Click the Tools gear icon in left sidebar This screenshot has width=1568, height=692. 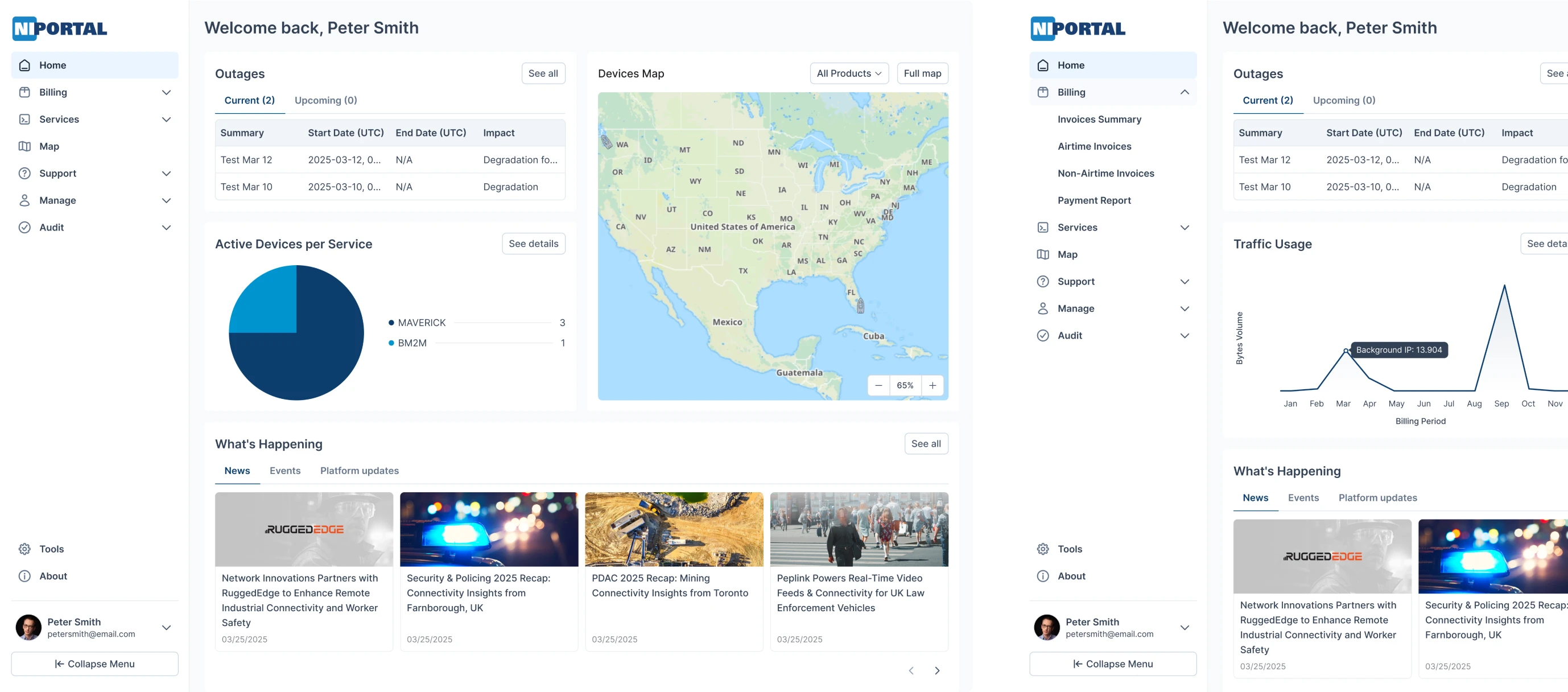[24, 549]
